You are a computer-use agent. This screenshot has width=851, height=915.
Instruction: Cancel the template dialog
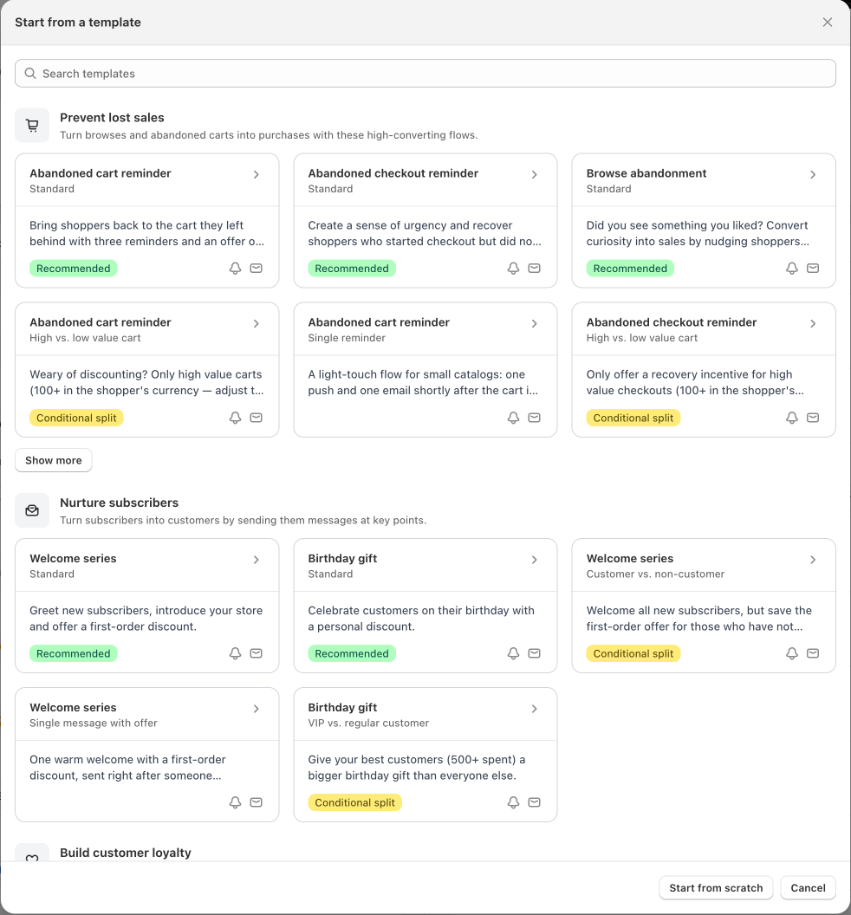click(x=808, y=888)
